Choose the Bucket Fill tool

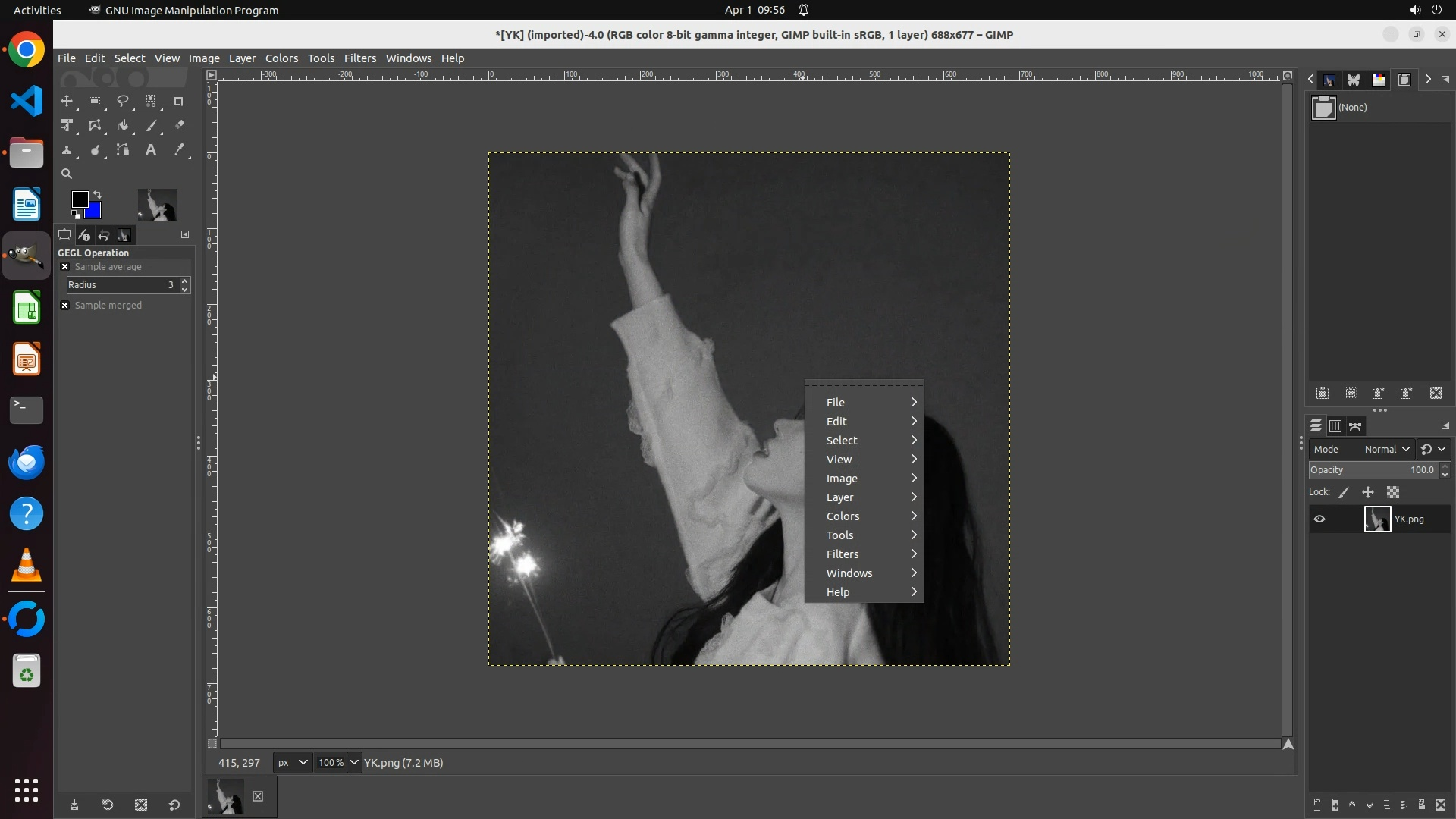coord(122,126)
